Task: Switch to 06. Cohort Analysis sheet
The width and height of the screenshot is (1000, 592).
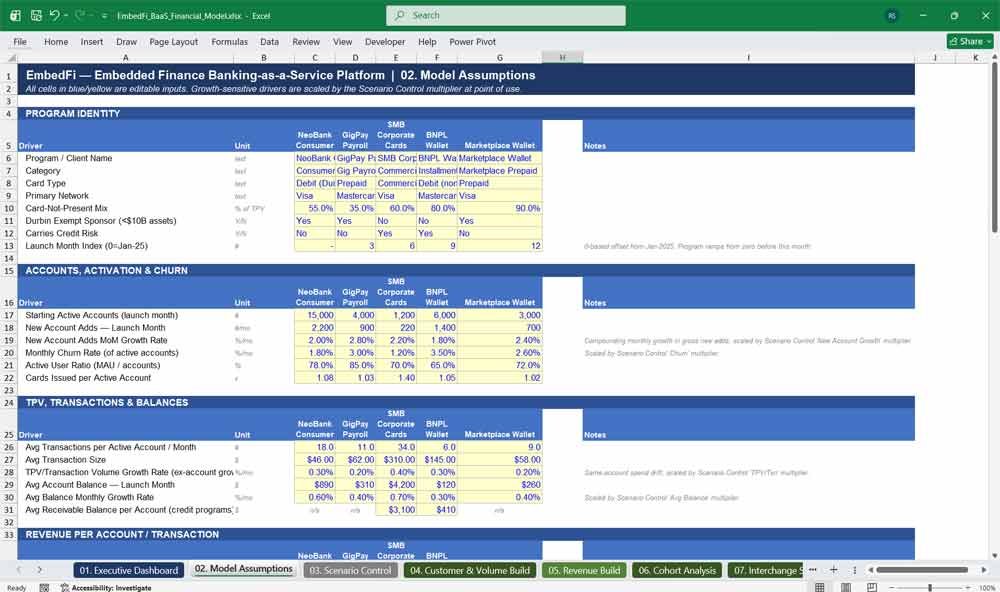Action: click(677, 570)
